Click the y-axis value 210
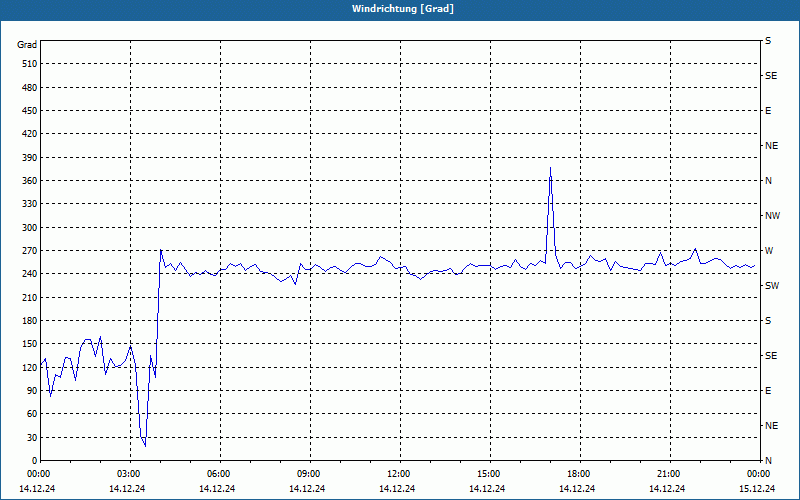The image size is (800, 500). (30, 297)
